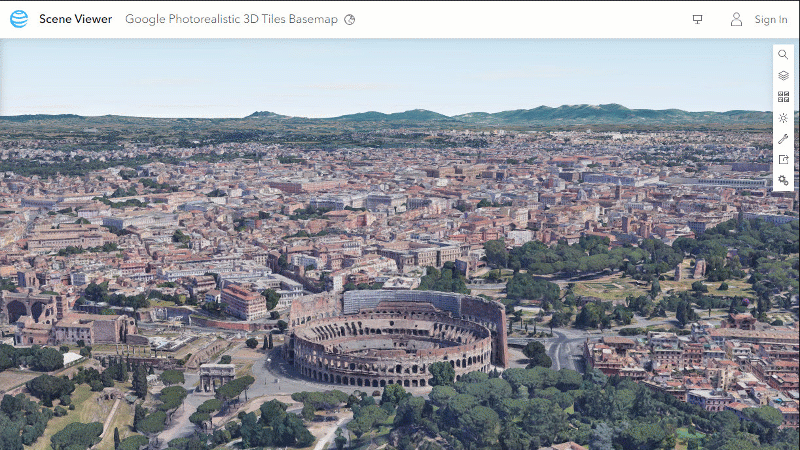Click the Scene Viewer app title

(75, 19)
